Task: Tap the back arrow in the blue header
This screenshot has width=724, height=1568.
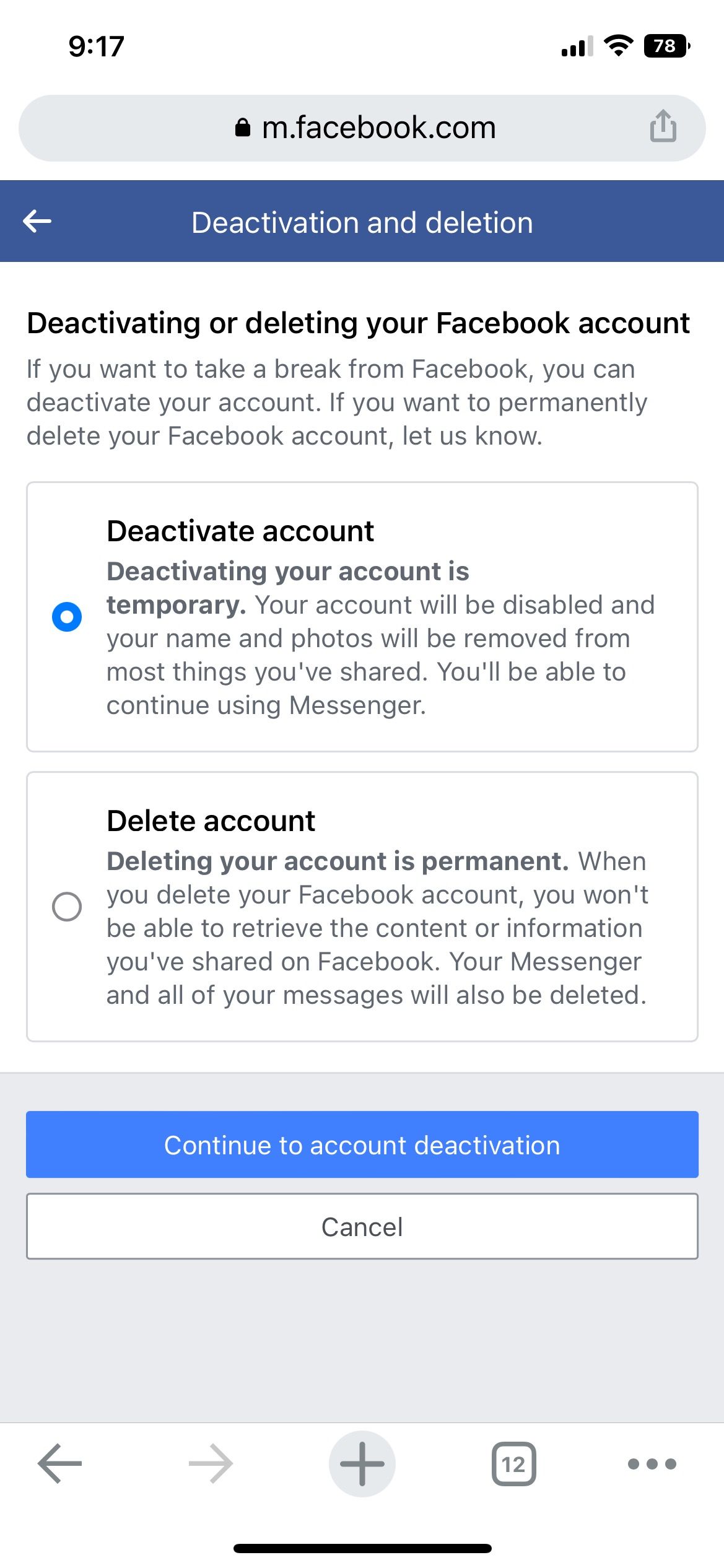Action: pos(38,222)
